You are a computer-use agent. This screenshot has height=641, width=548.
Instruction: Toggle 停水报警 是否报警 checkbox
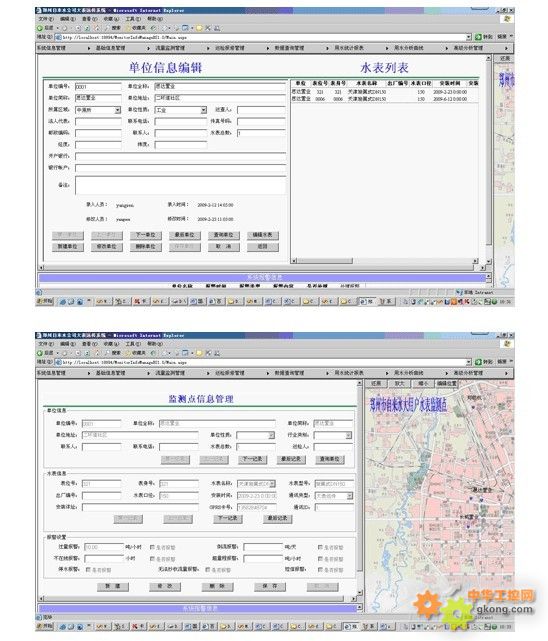pyautogui.click(x=88, y=569)
